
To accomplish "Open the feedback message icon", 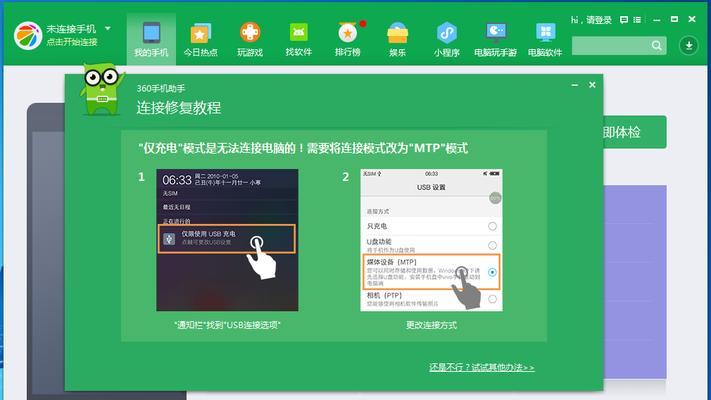I will (624, 20).
